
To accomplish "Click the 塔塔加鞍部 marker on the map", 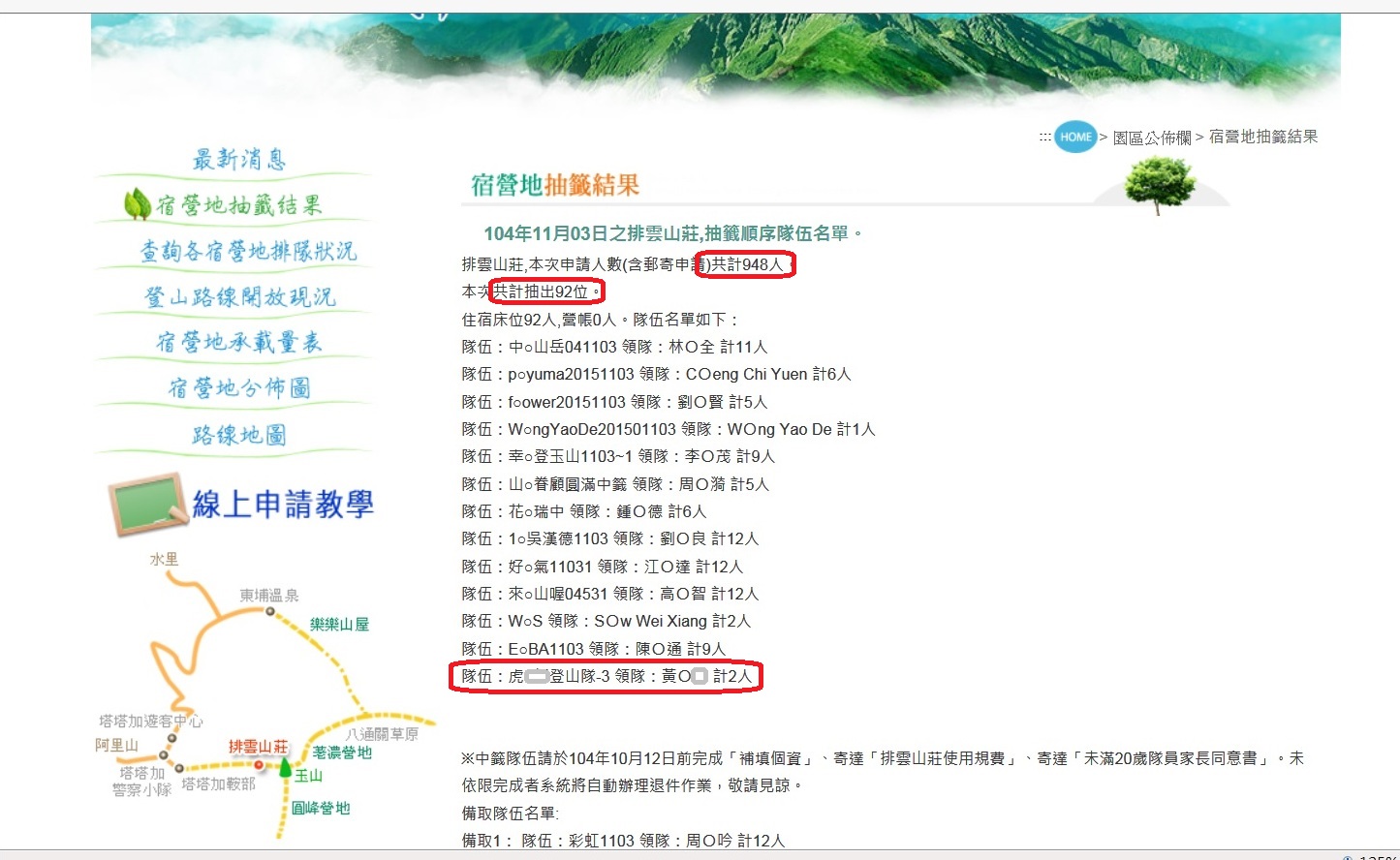I will point(179,769).
